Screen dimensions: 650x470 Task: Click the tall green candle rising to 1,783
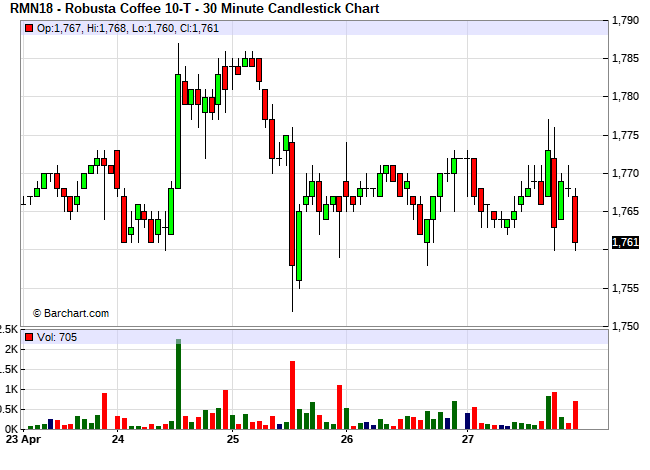tap(178, 131)
